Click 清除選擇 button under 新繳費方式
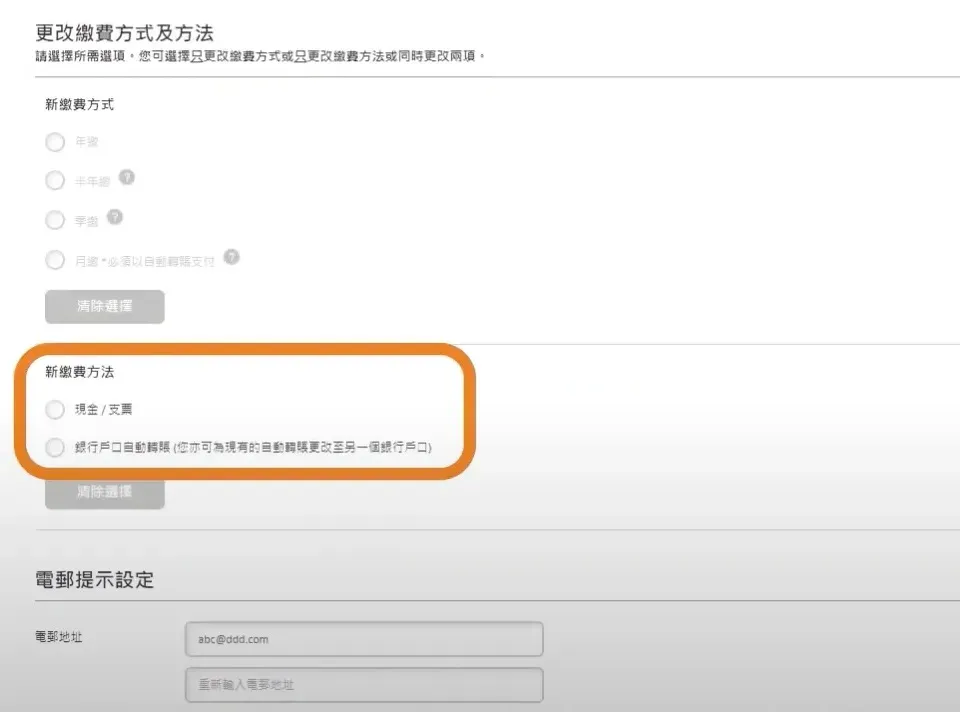Viewport: 960px width, 712px height. (x=105, y=306)
